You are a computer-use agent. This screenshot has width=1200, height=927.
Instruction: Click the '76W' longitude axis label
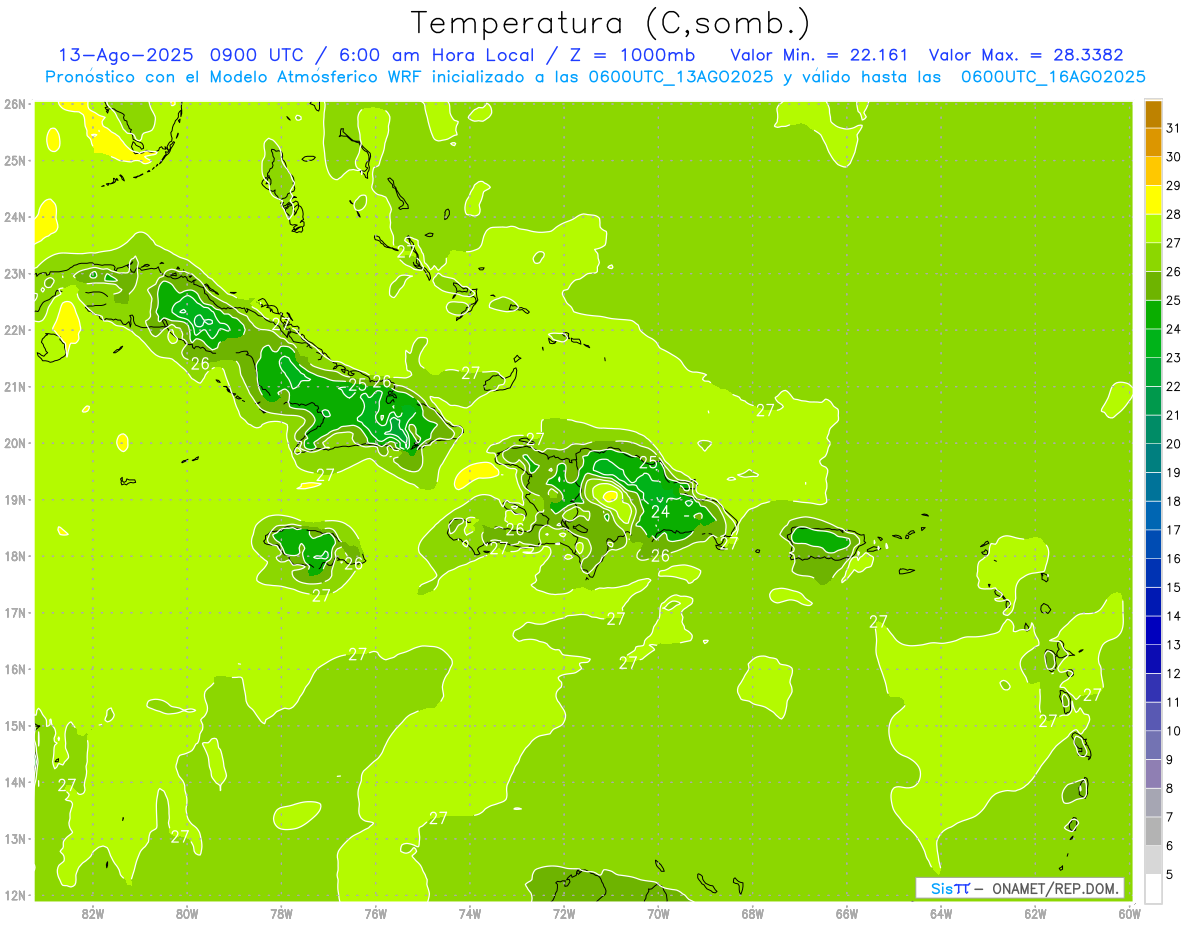(x=375, y=913)
